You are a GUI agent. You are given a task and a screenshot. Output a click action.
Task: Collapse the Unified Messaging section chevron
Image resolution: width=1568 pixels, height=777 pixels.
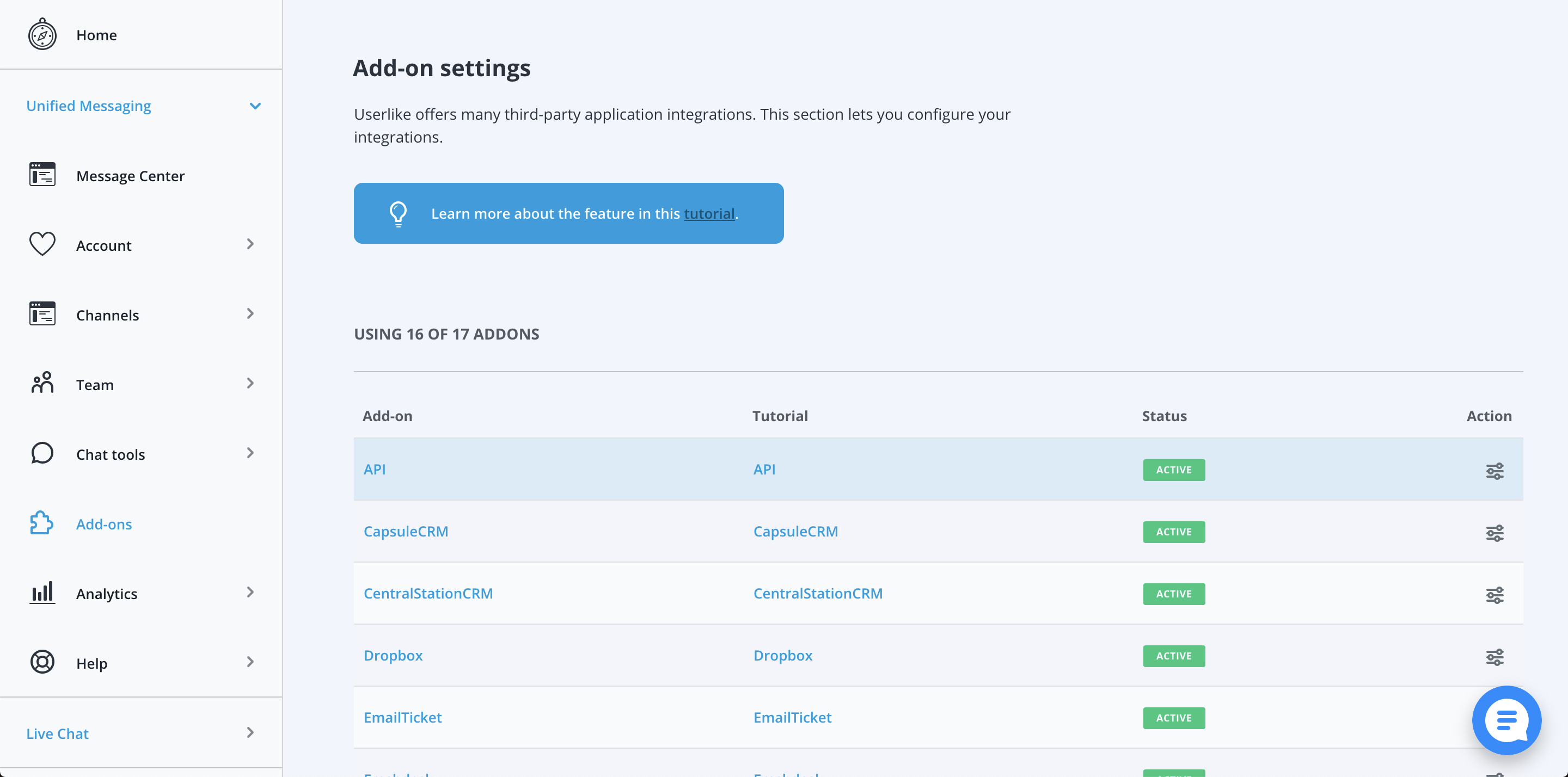click(x=255, y=106)
